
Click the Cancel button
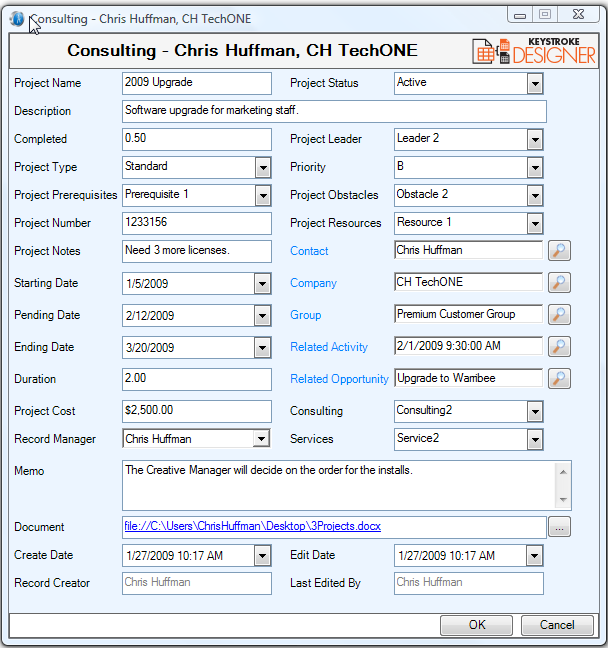click(557, 625)
